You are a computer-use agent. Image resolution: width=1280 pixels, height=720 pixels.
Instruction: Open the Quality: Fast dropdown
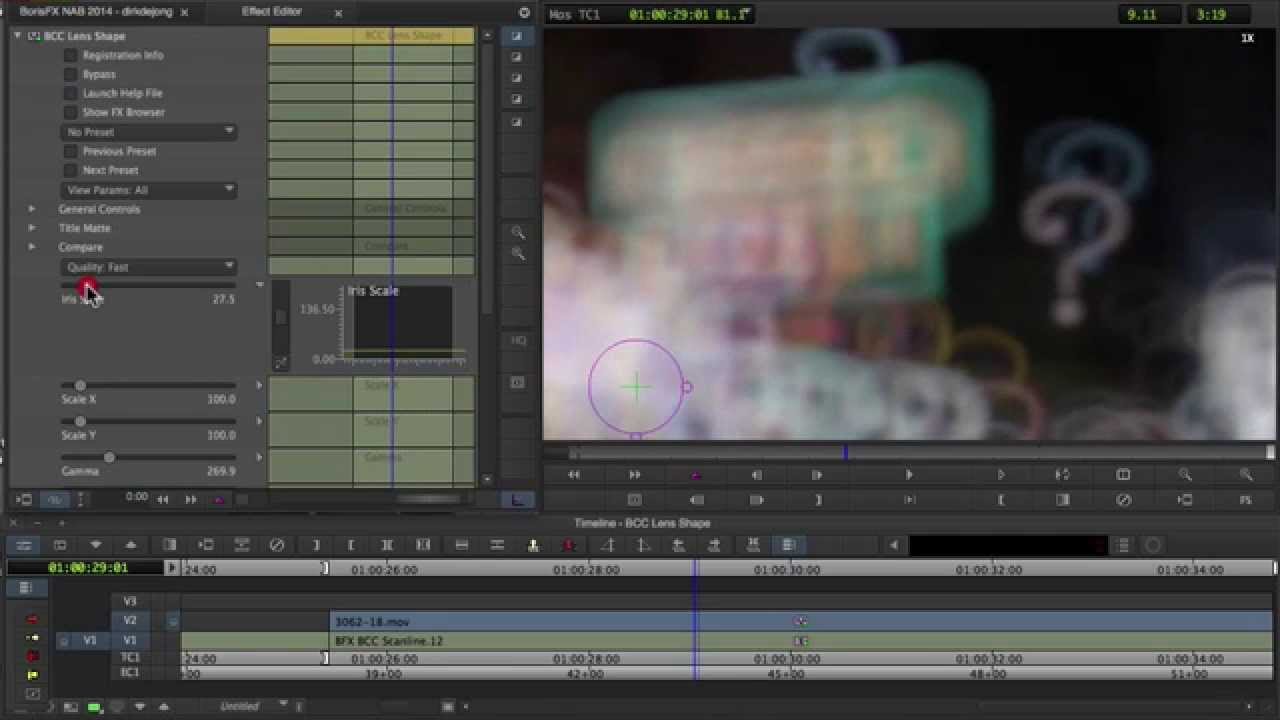pyautogui.click(x=148, y=267)
